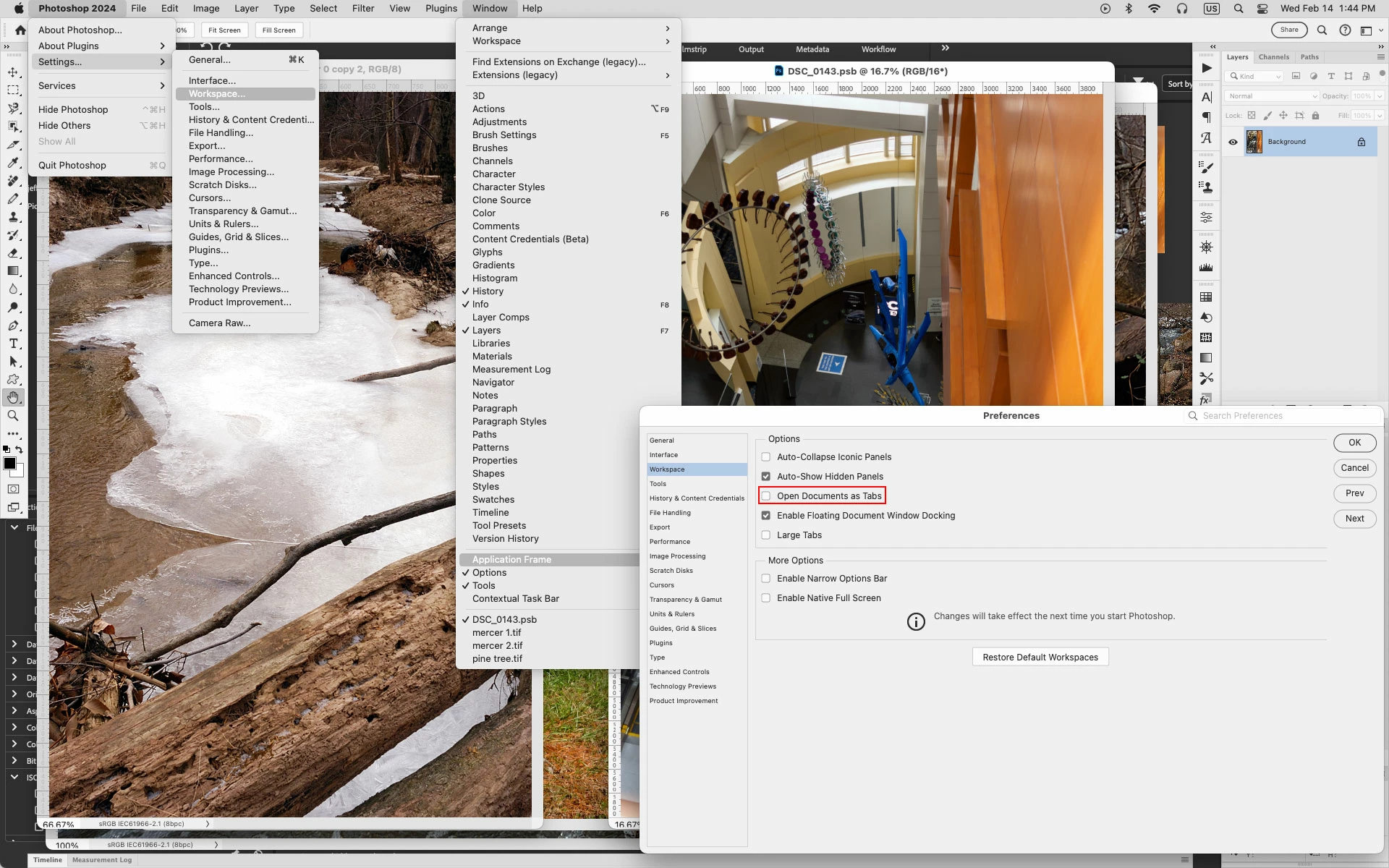1389x868 pixels.
Task: Click the foreground color swatch
Action: pyautogui.click(x=9, y=464)
